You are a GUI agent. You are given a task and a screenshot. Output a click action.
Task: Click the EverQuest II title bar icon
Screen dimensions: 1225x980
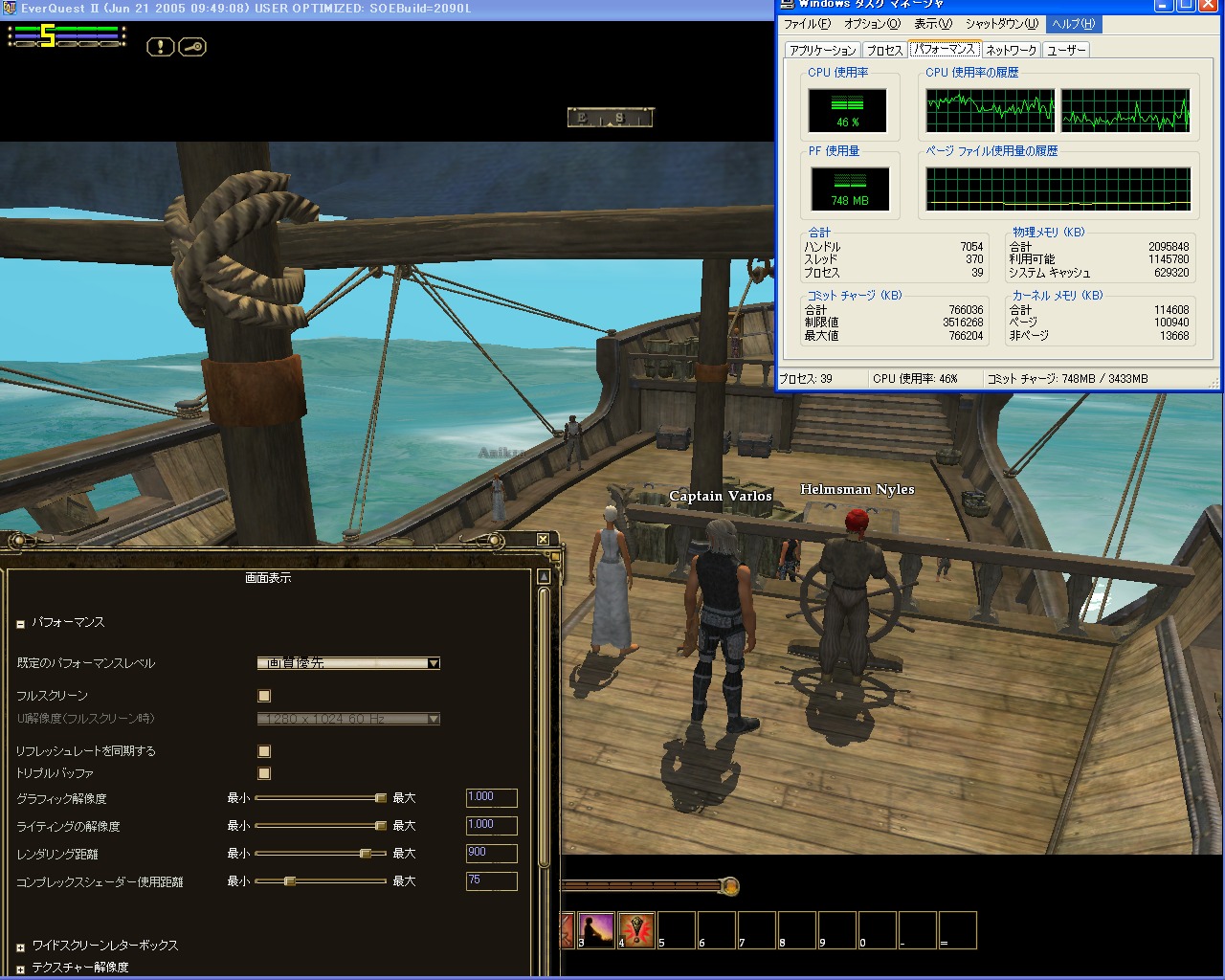tap(9, 8)
